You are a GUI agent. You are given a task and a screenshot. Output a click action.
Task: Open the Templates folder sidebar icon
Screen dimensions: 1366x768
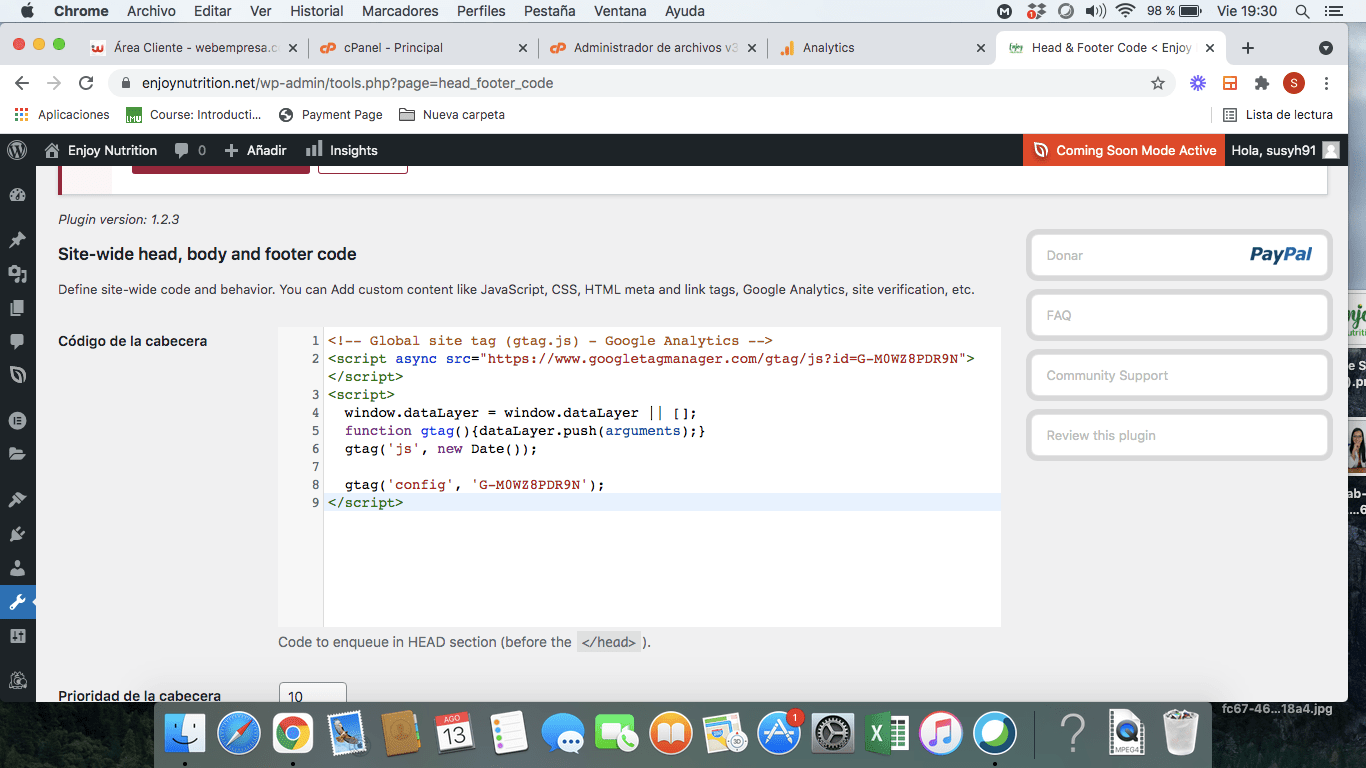17,454
